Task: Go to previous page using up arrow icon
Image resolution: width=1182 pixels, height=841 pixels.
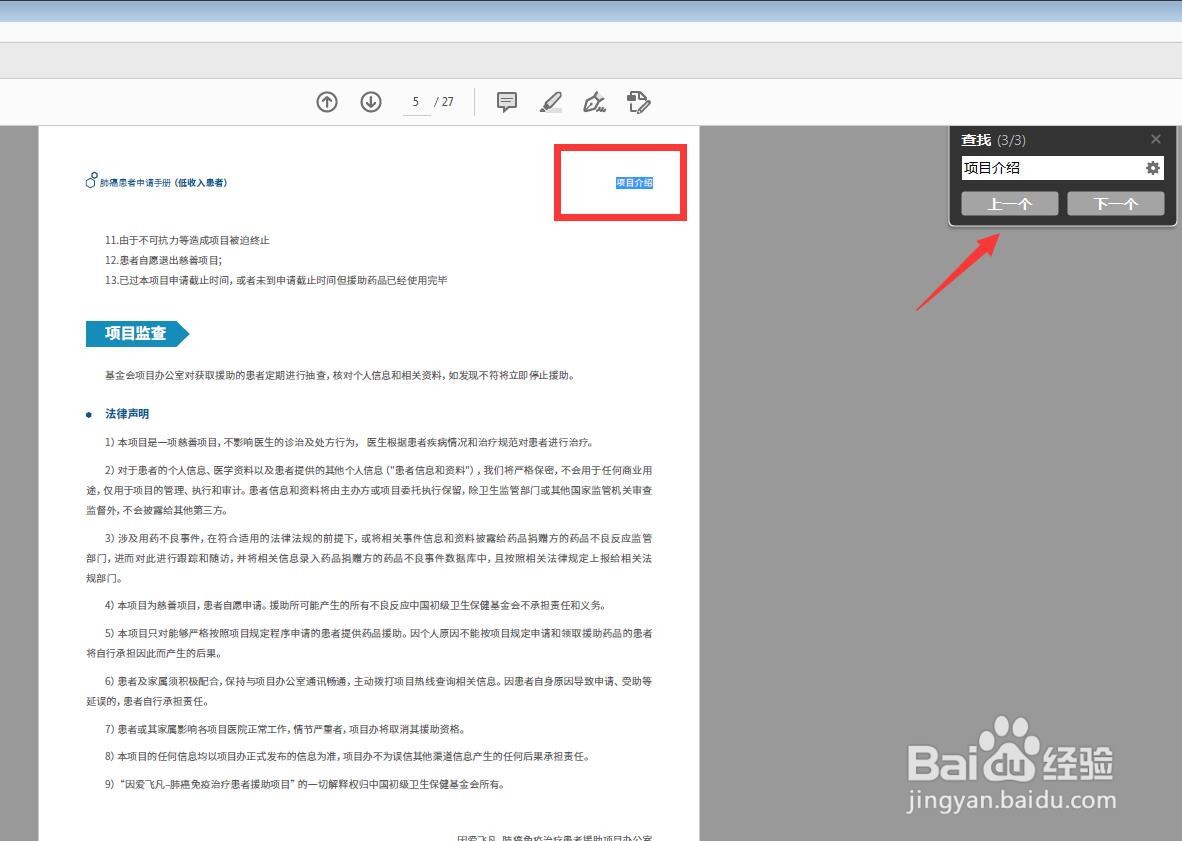Action: pos(326,101)
